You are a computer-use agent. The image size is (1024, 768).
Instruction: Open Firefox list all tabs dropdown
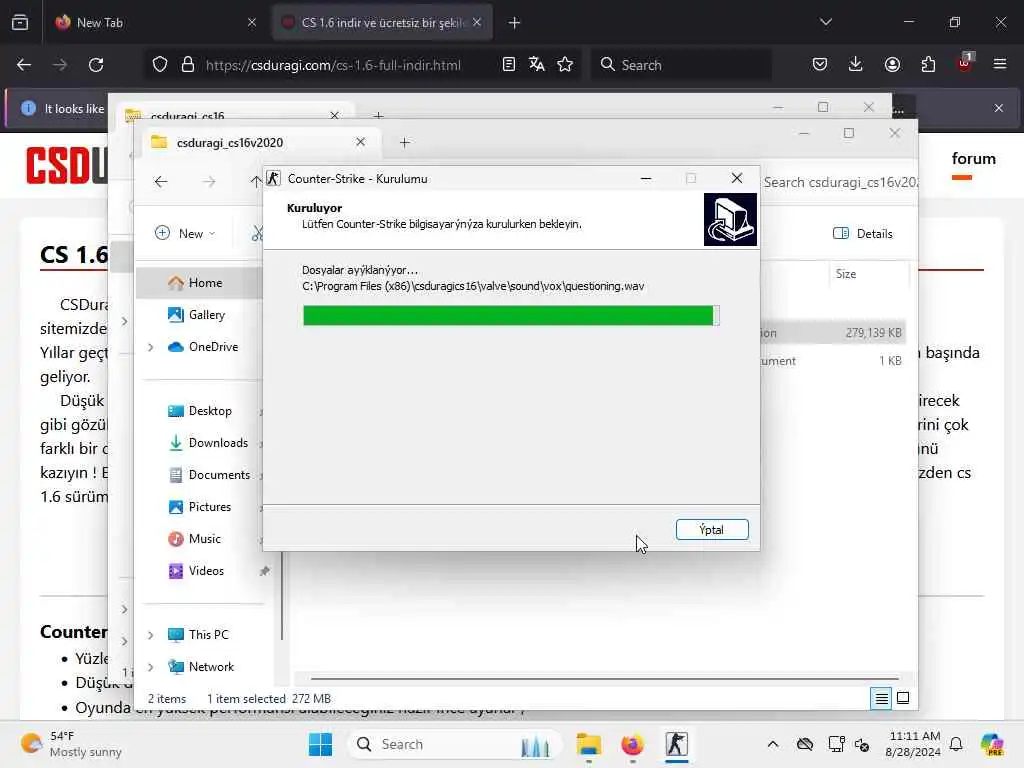click(x=826, y=22)
